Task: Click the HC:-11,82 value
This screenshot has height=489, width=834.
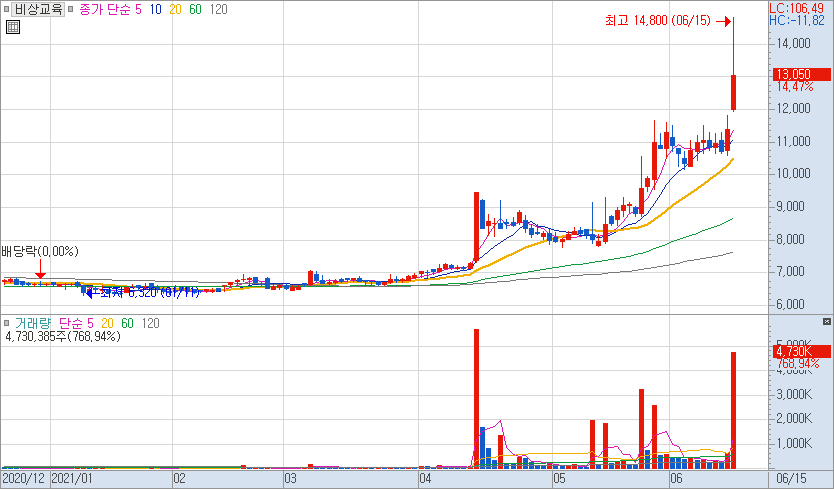Action: (x=797, y=21)
